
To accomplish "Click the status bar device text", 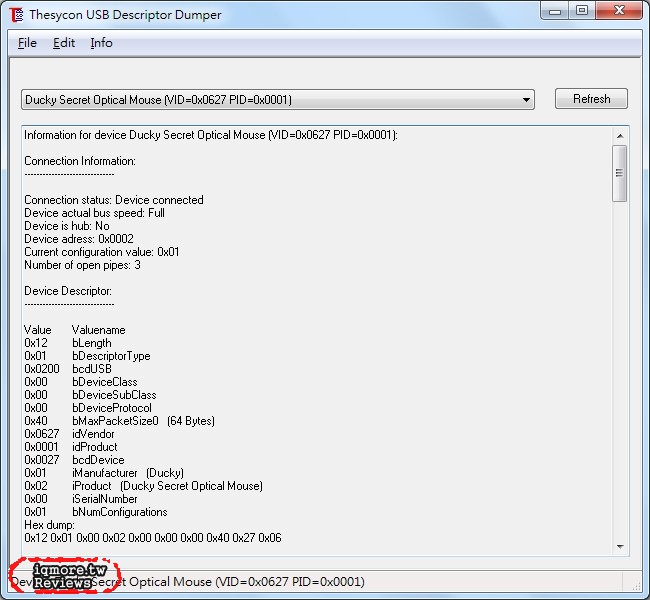I will pos(187,582).
